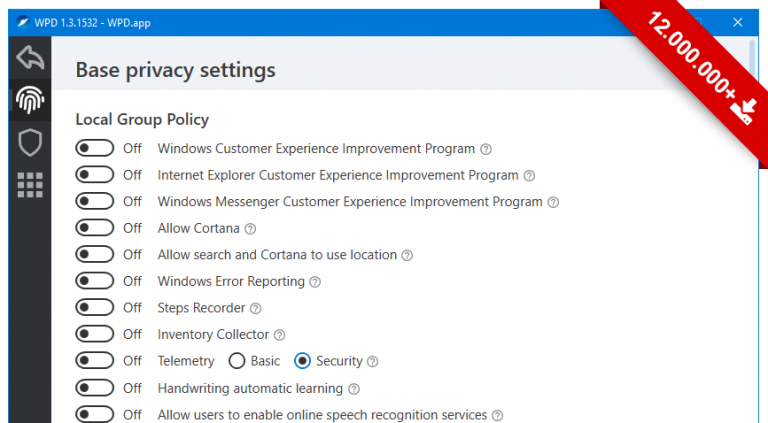Viewport: 768px width, 423px height.
Task: Show help icon next to Steps Recorder
Action: click(x=256, y=308)
